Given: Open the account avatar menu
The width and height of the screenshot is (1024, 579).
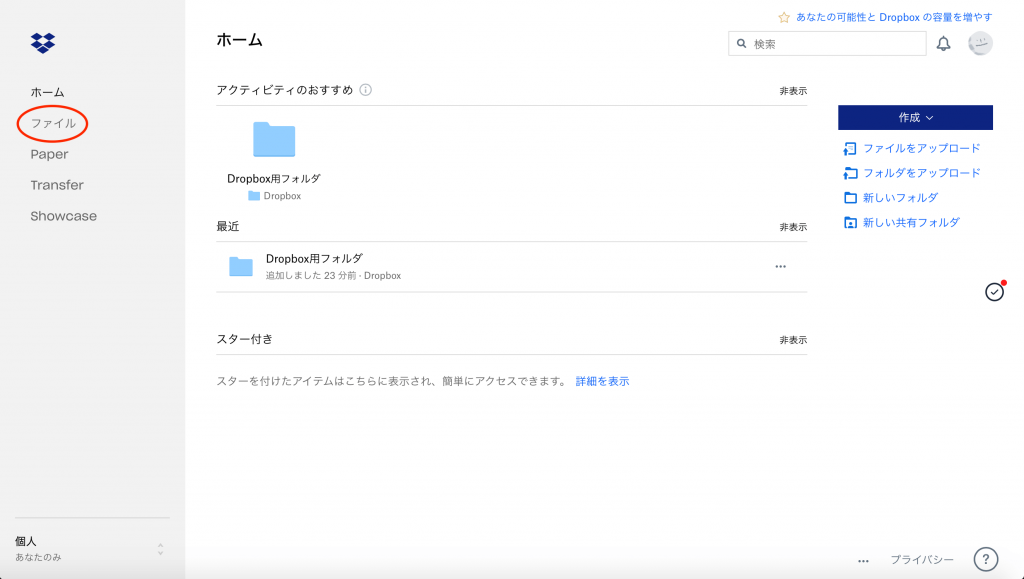Looking at the screenshot, I should (x=980, y=44).
